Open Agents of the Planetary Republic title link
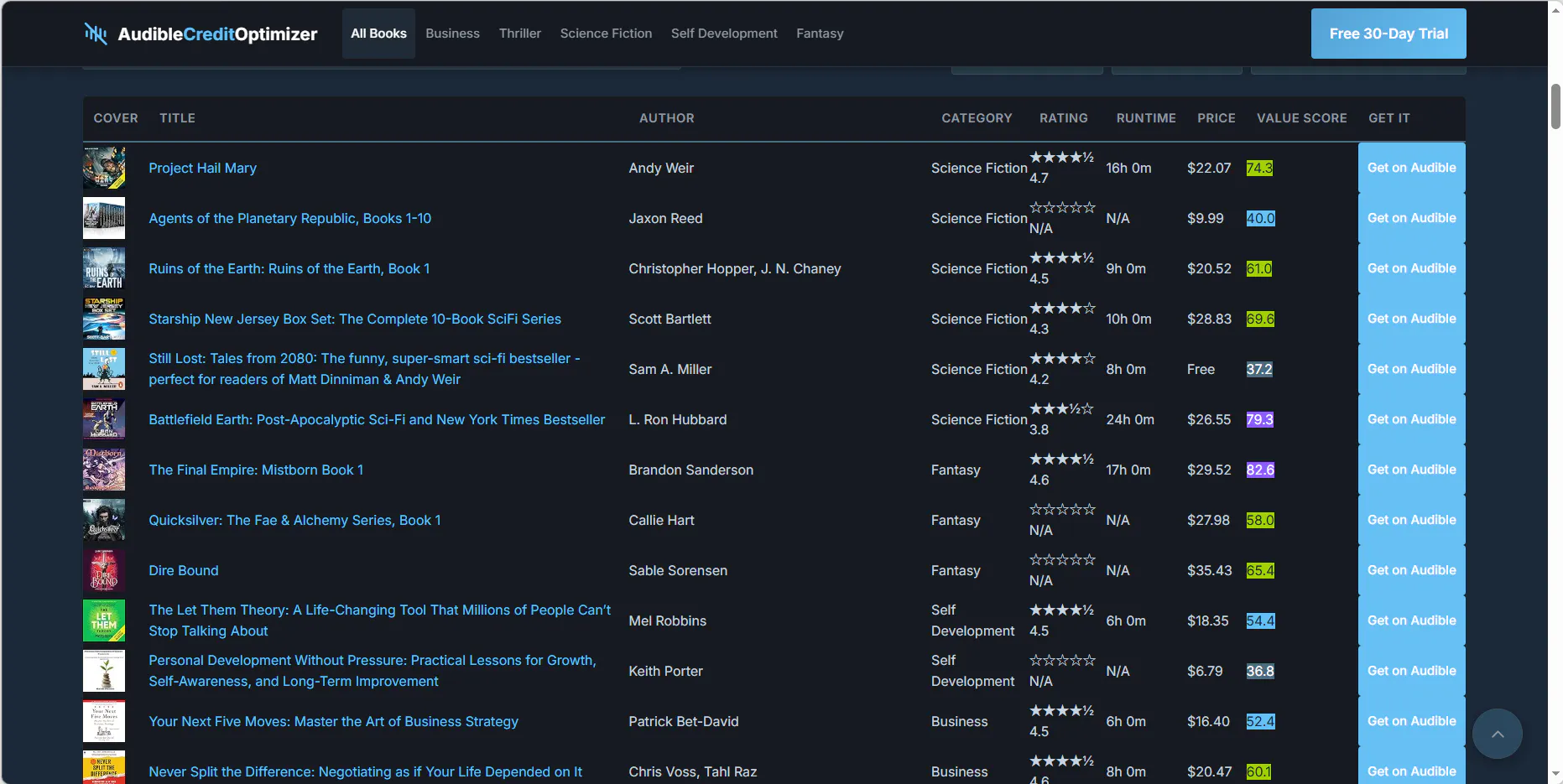The height and width of the screenshot is (784, 1563). (x=289, y=218)
